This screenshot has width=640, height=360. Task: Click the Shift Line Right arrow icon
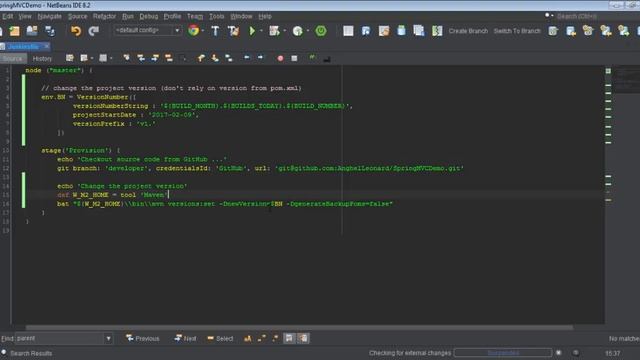point(260,58)
